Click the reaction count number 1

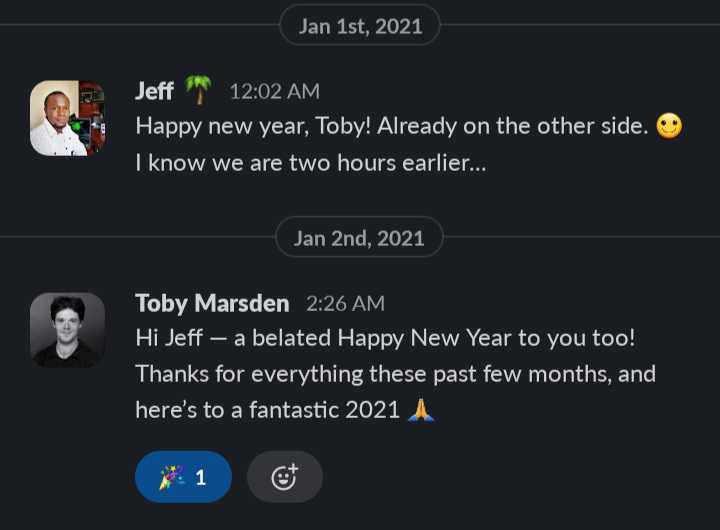pos(201,478)
